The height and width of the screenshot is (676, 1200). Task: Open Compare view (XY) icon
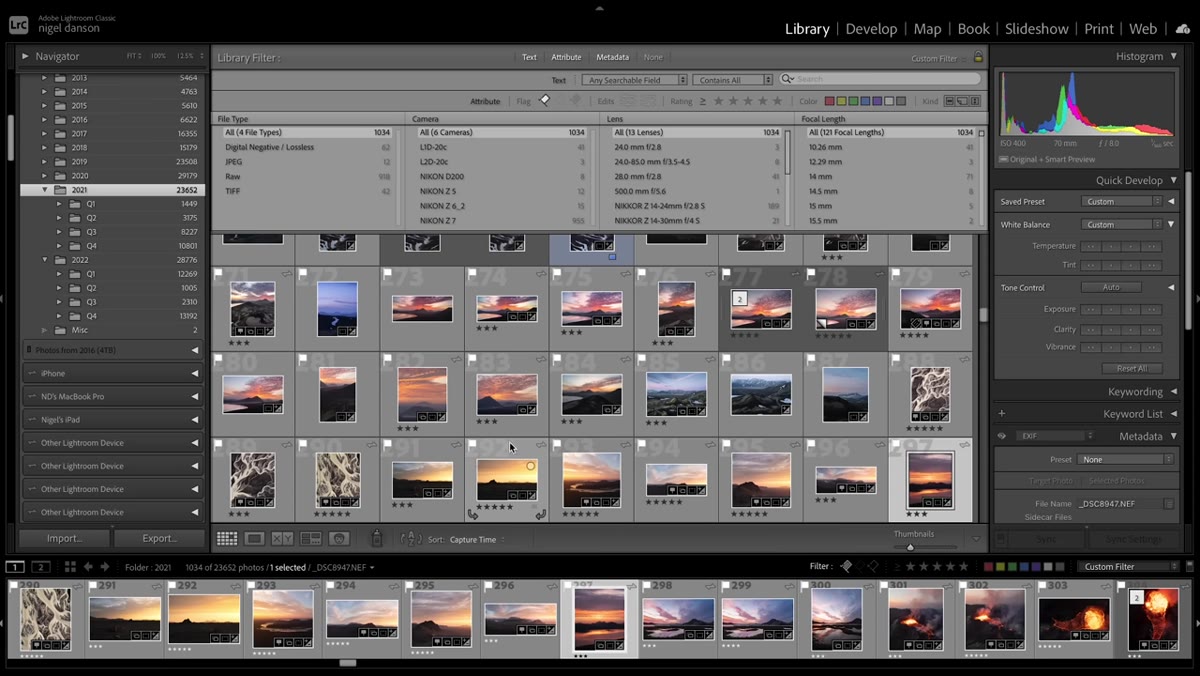283,539
